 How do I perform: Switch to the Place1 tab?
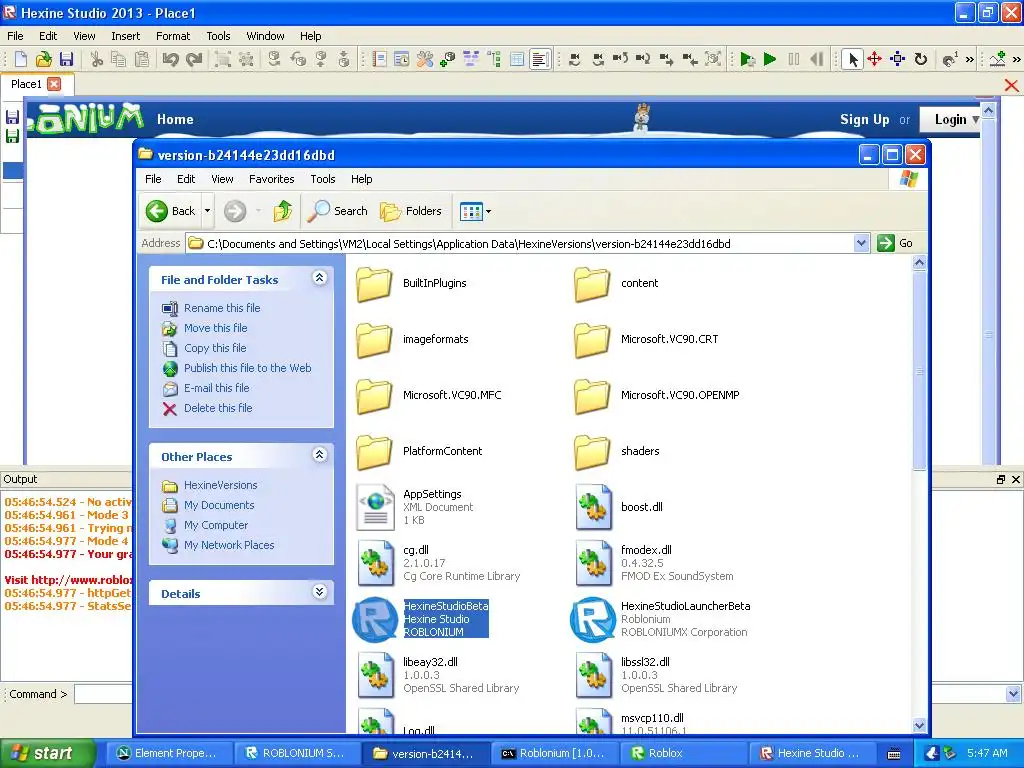[26, 84]
